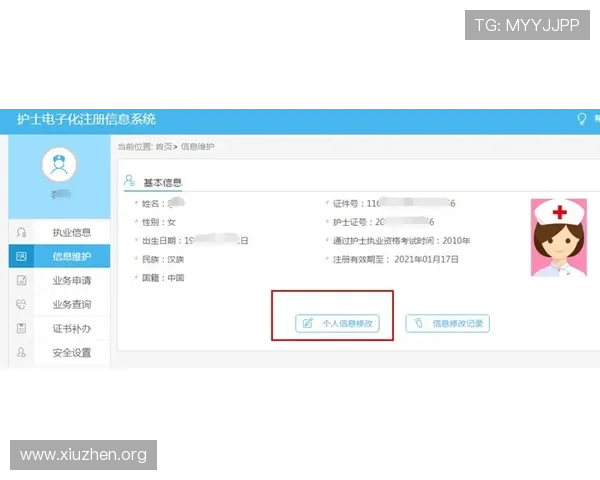Image resolution: width=600 pixels, height=480 pixels.
Task: Click the 护士证号 field text
Action: 383,222
